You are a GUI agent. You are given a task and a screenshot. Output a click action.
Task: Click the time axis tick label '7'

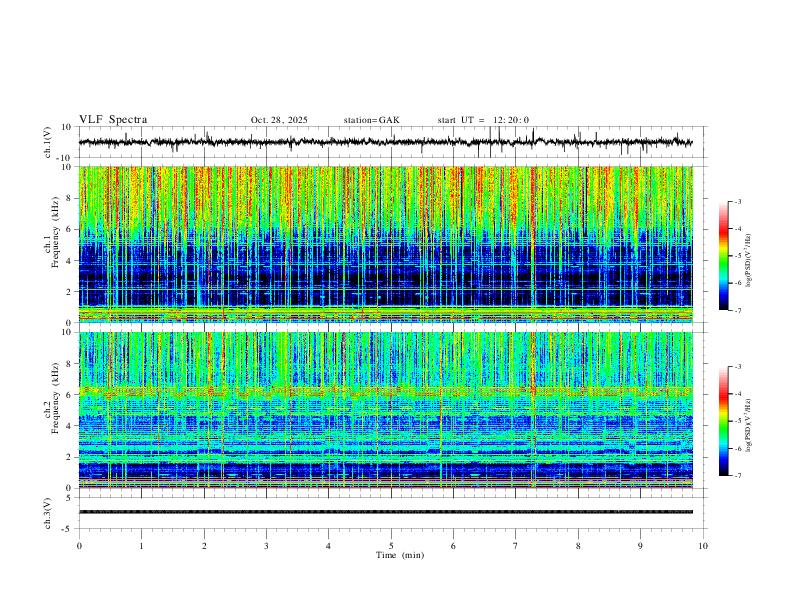pos(516,546)
